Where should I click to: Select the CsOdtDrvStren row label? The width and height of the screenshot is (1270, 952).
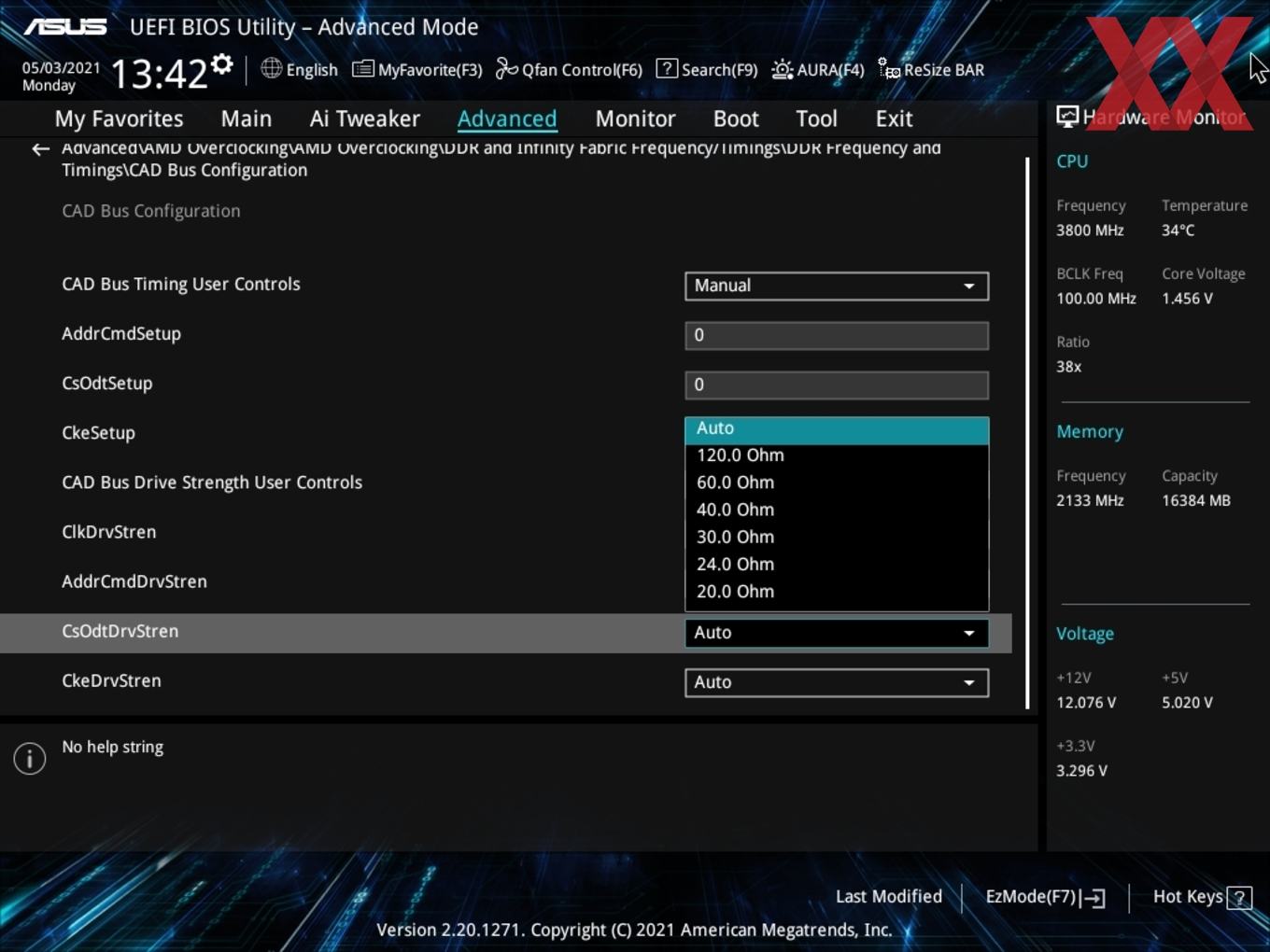120,631
